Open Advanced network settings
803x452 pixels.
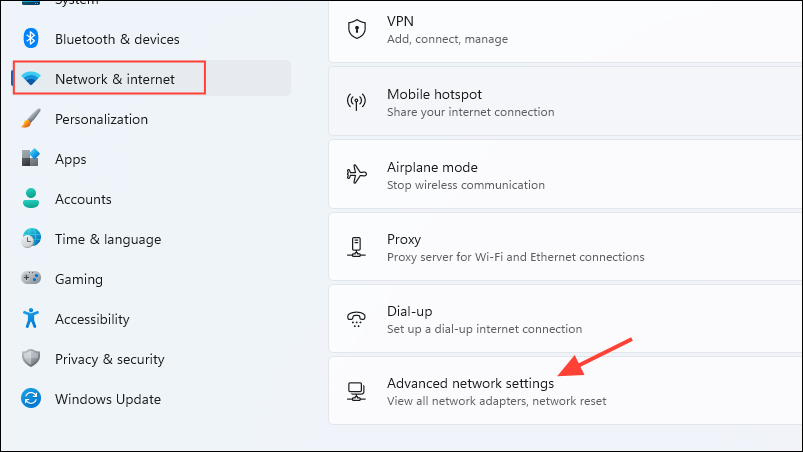point(565,392)
